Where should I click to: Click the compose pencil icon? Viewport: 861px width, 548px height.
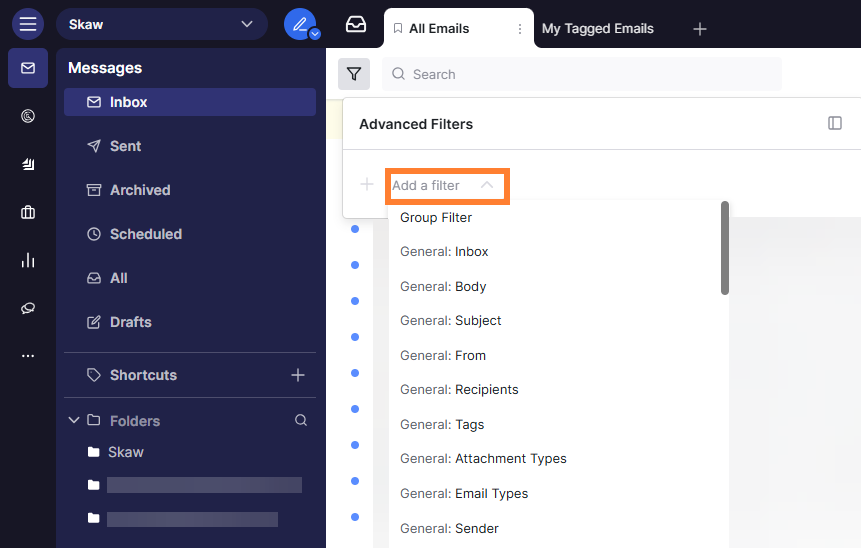pyautogui.click(x=299, y=24)
